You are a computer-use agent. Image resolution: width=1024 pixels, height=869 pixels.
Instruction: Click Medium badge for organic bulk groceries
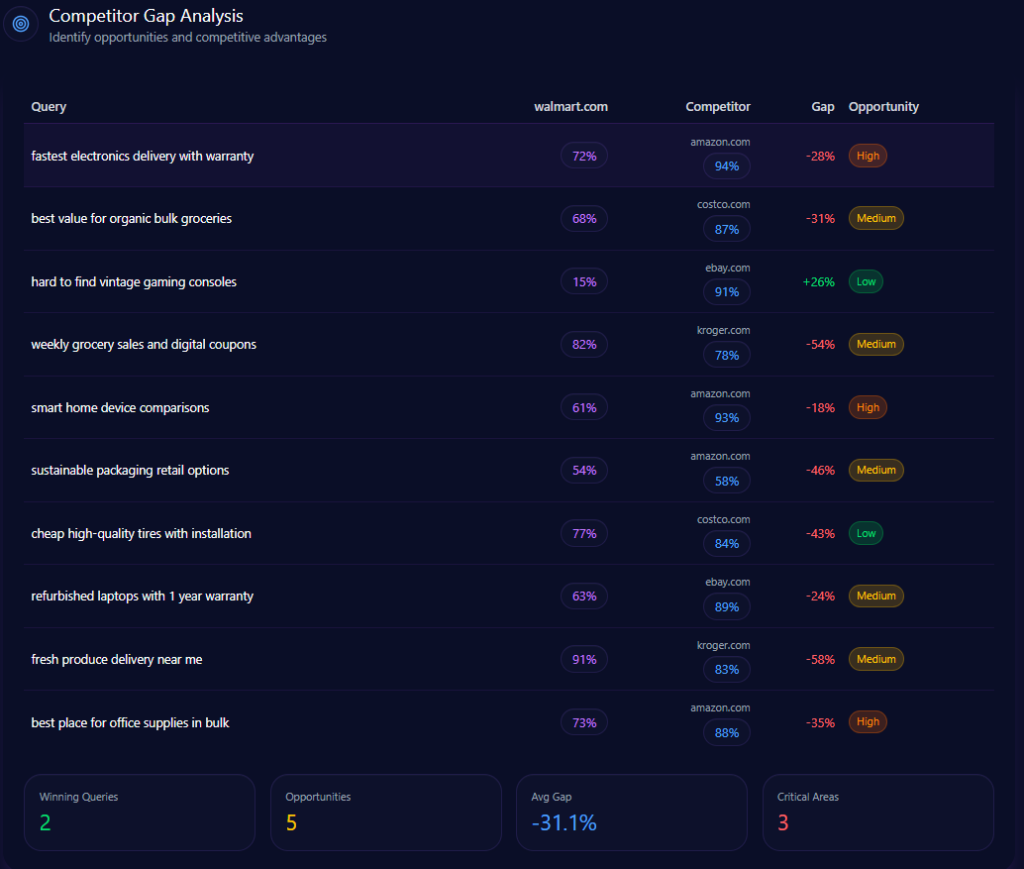[x=875, y=218]
